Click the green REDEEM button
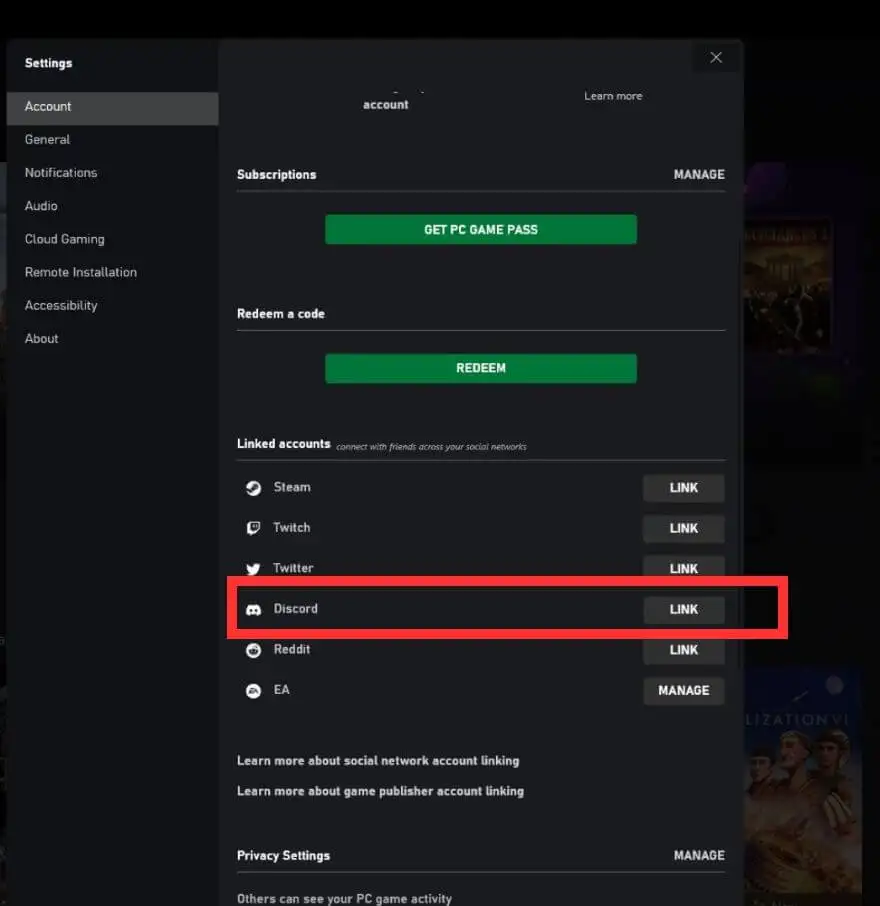 click(x=481, y=368)
